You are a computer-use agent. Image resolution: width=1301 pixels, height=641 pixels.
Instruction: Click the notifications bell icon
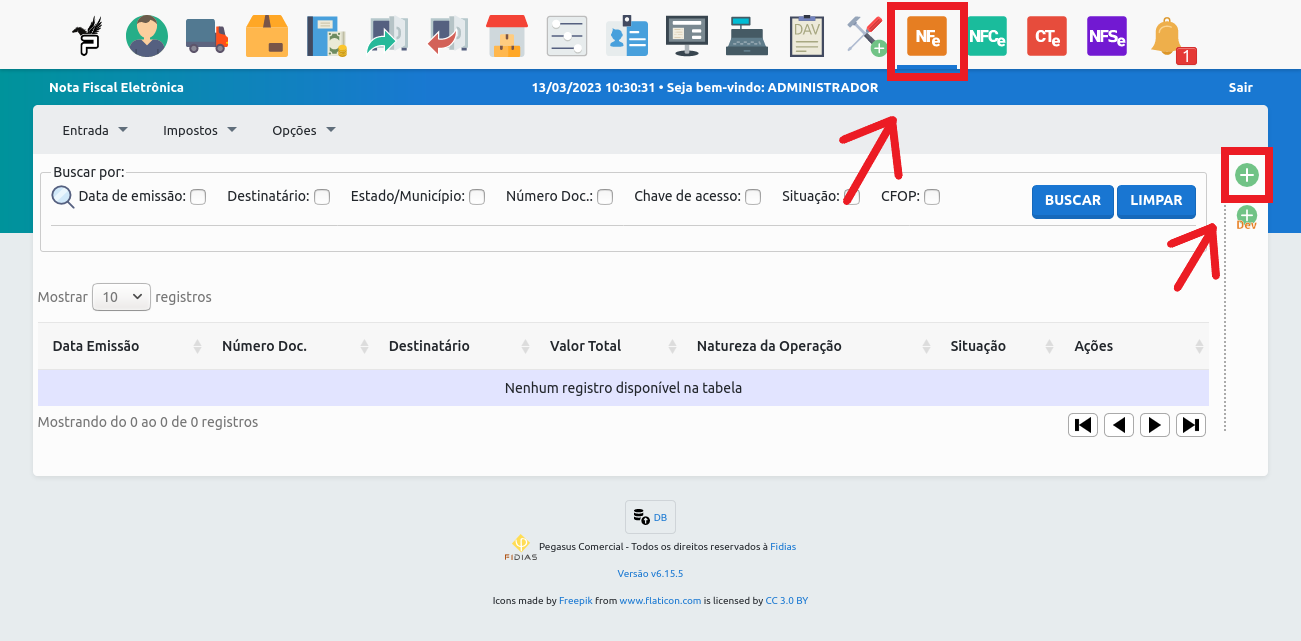[1166, 37]
